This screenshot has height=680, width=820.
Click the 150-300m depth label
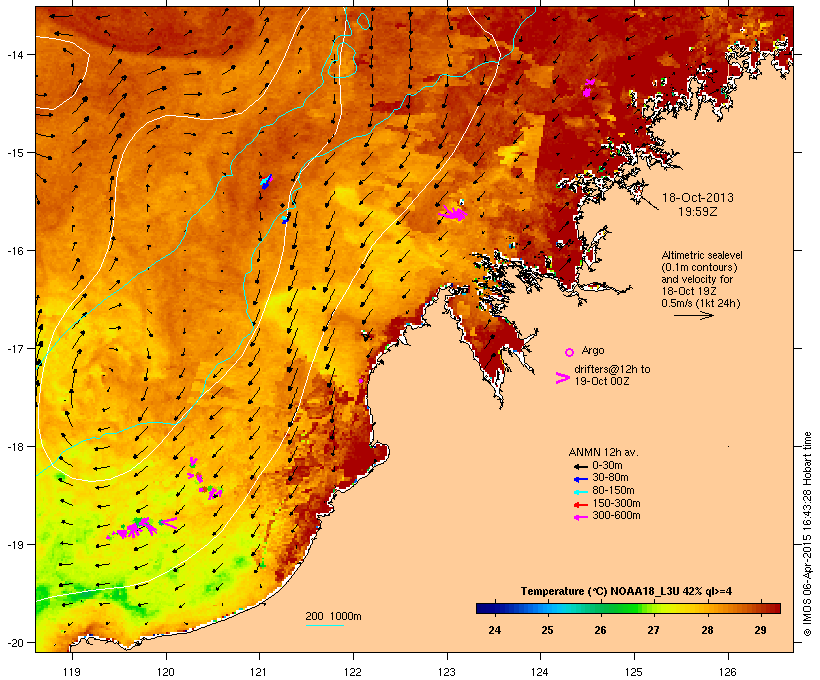pyautogui.click(x=617, y=503)
